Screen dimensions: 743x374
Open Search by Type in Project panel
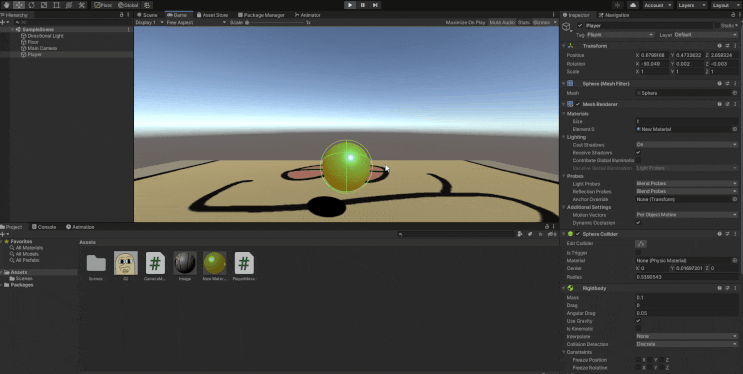point(520,234)
